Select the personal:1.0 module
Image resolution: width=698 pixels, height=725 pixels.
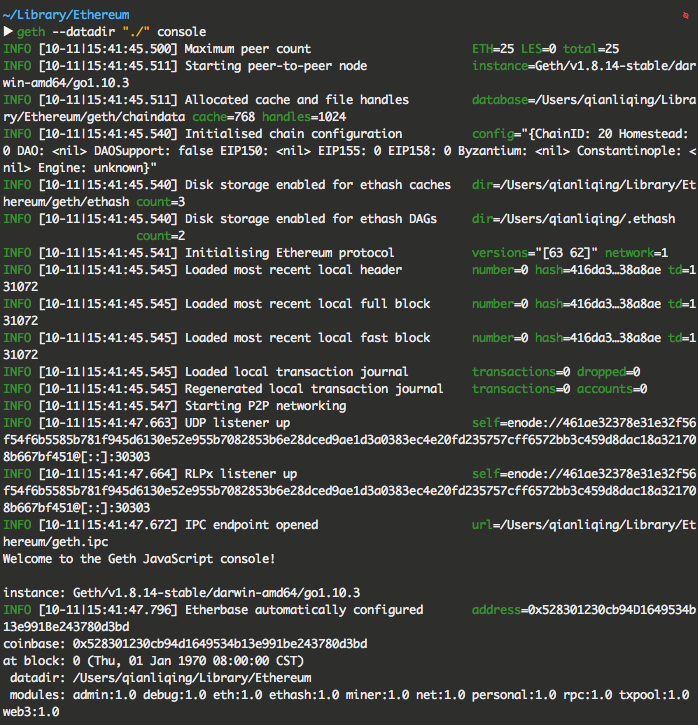(x=514, y=695)
